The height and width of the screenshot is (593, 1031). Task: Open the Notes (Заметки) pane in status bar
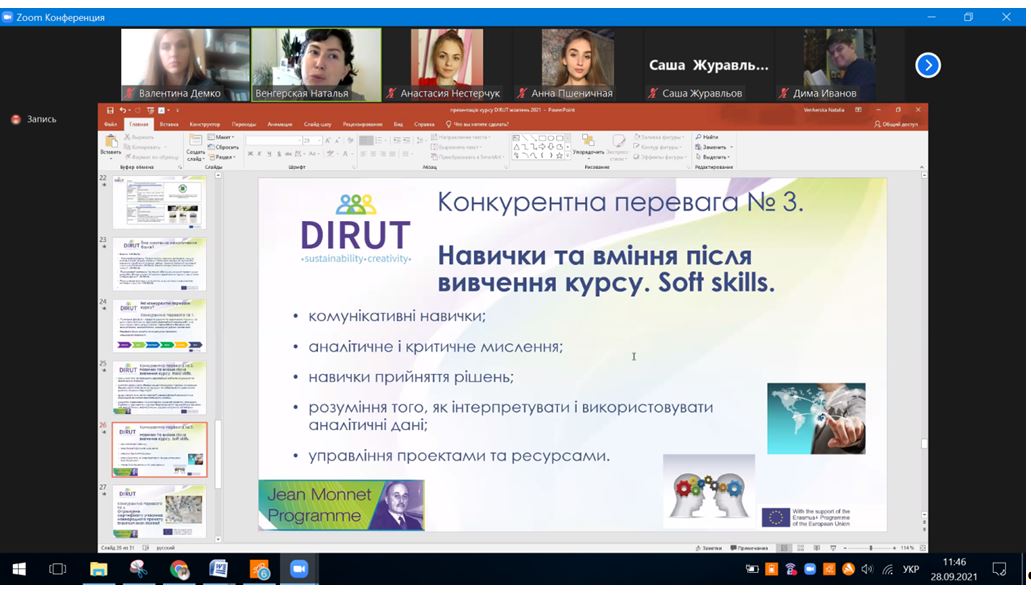709,548
